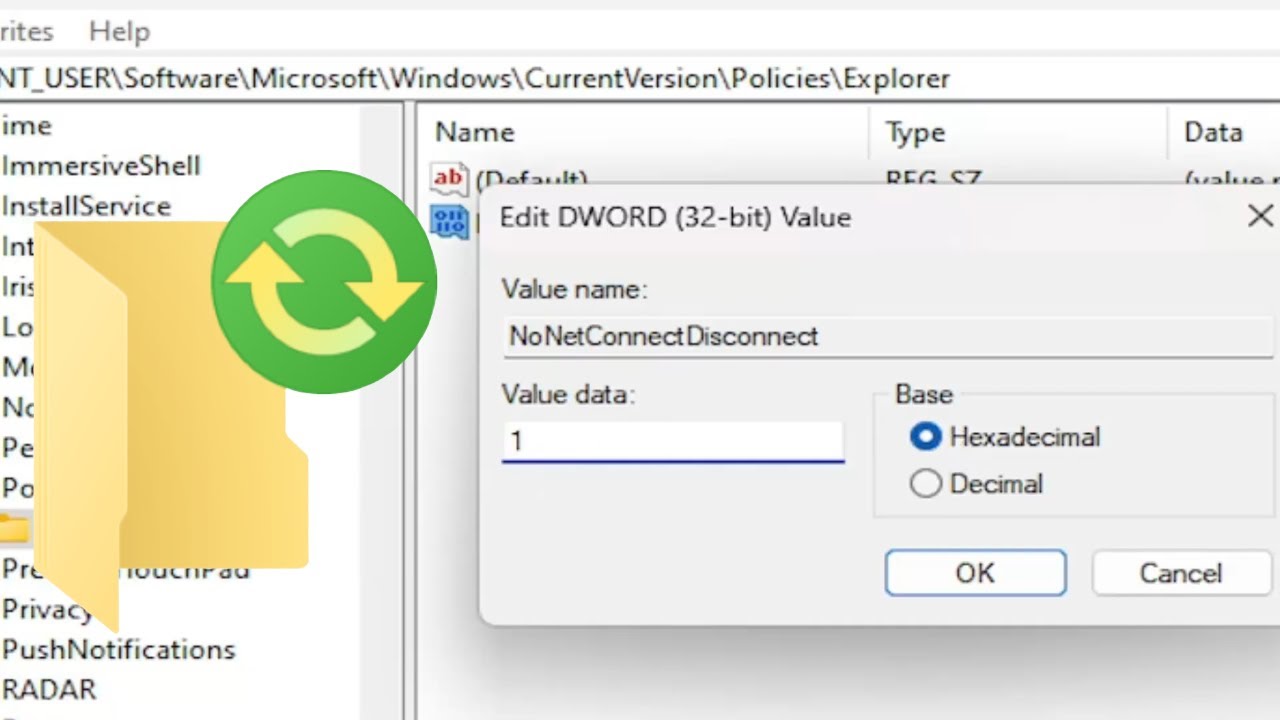Click the Data column header

pos(1213,132)
